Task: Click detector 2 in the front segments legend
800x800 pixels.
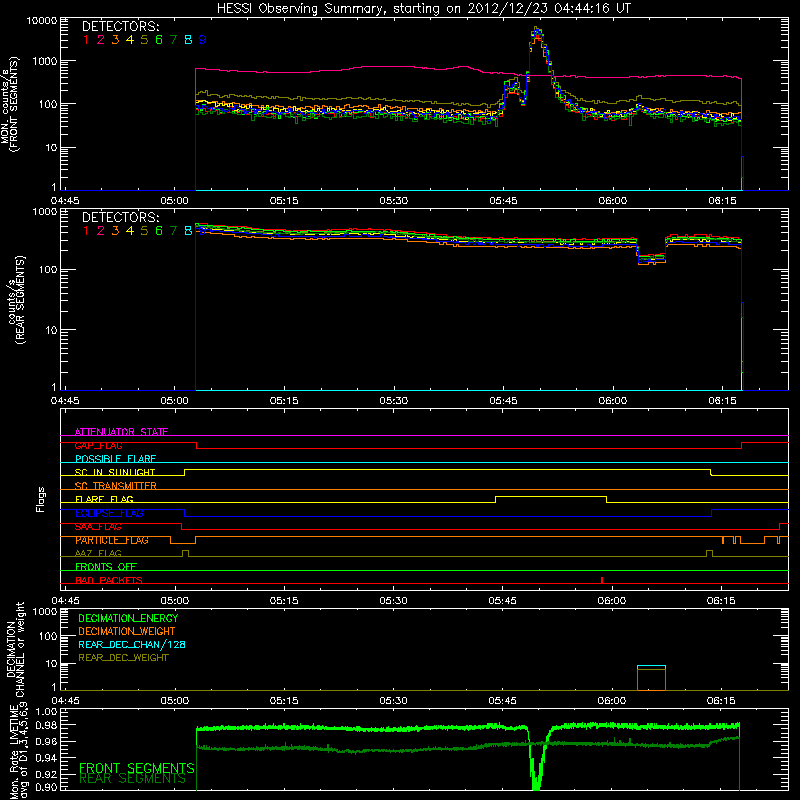Action: pyautogui.click(x=101, y=40)
